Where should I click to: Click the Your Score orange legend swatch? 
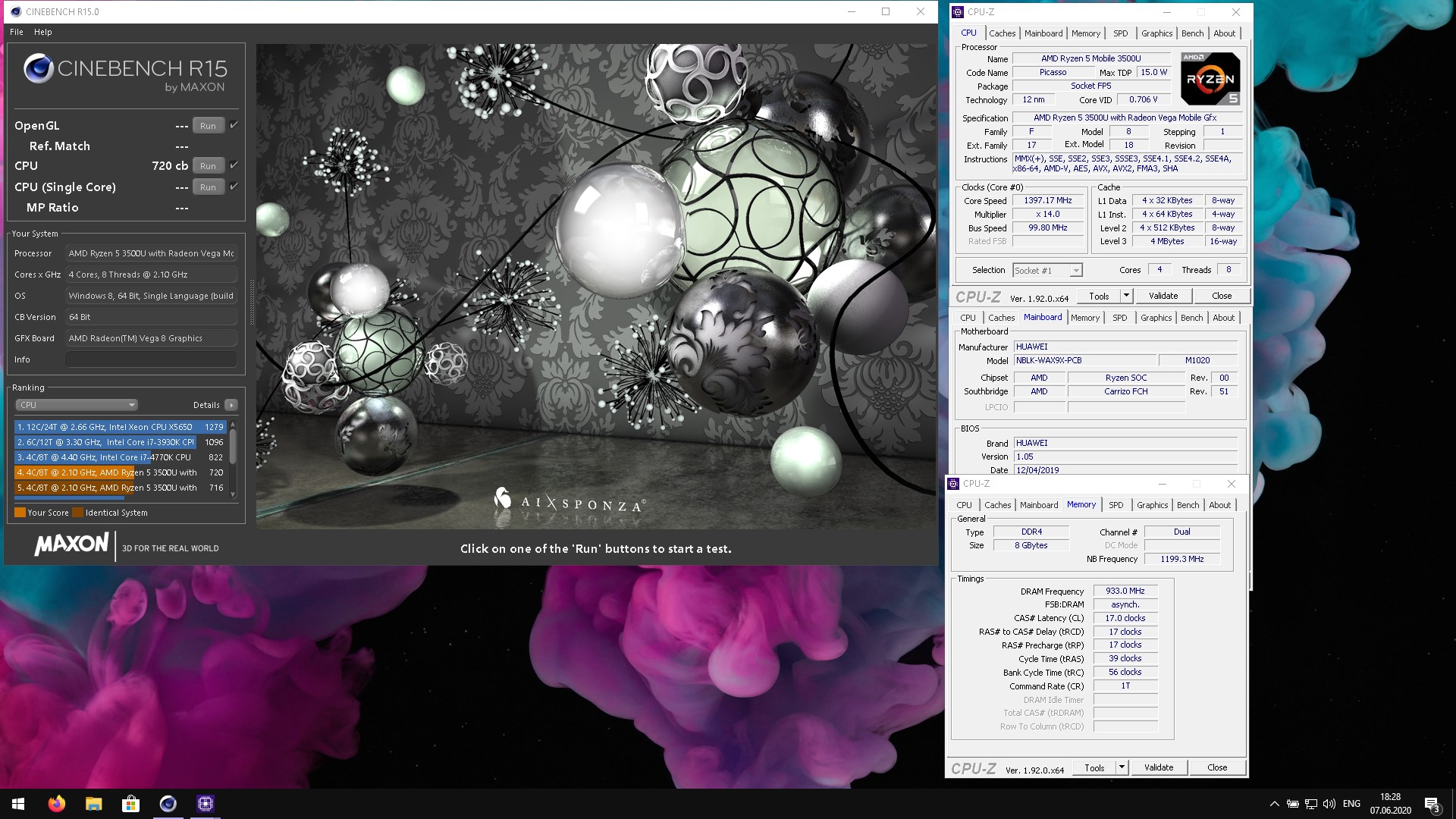tap(20, 513)
